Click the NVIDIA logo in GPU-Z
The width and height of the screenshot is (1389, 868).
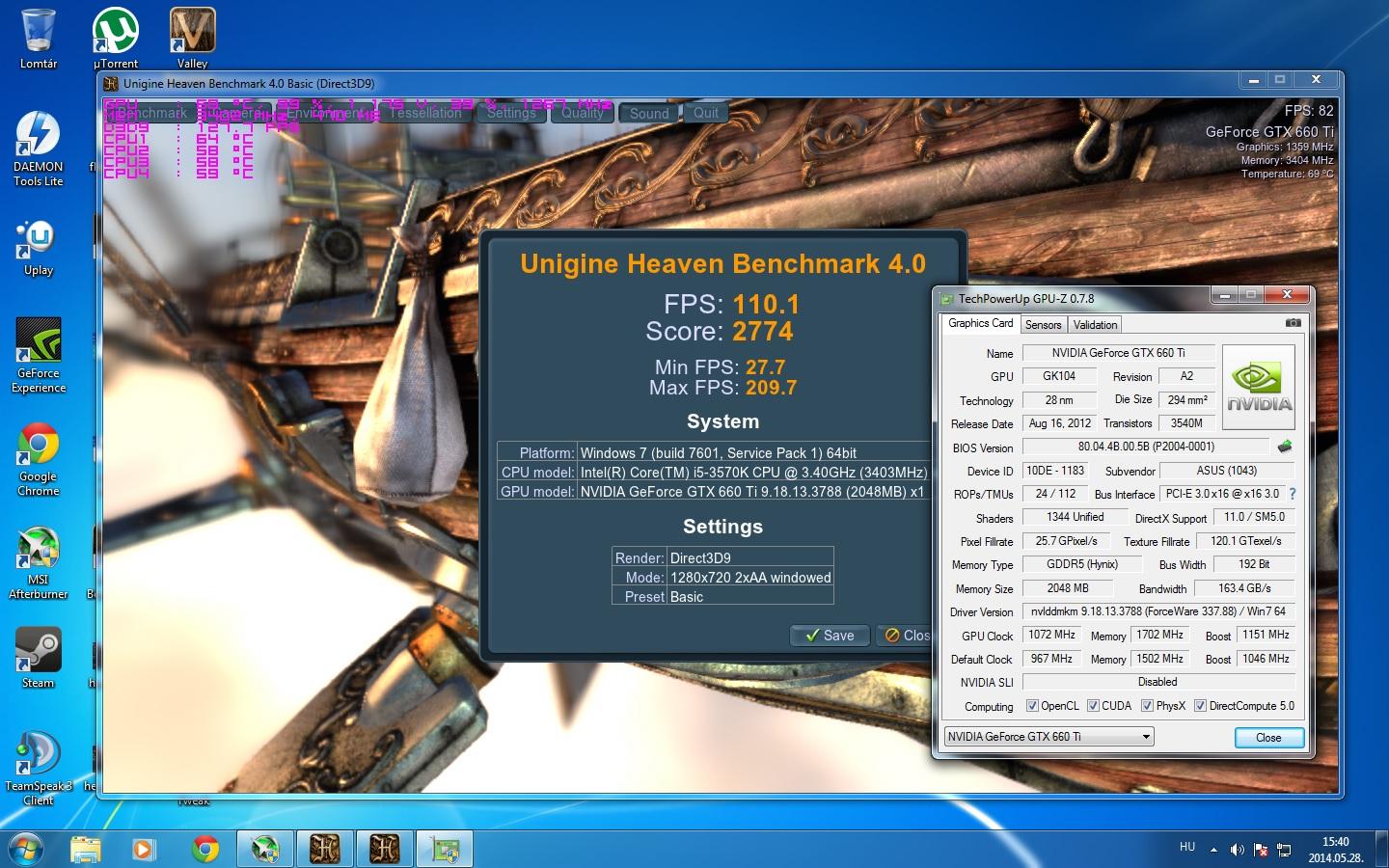pyautogui.click(x=1259, y=387)
